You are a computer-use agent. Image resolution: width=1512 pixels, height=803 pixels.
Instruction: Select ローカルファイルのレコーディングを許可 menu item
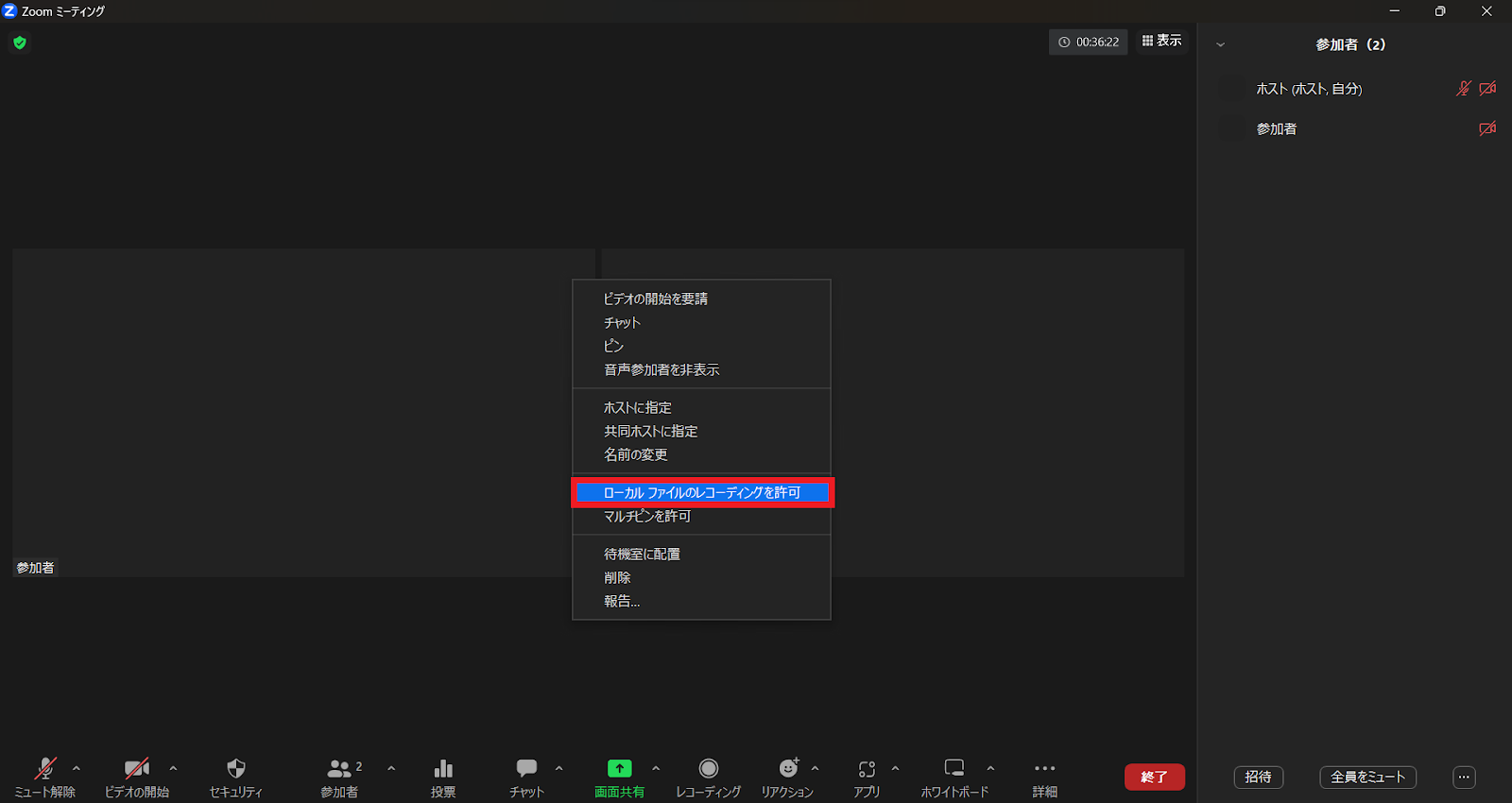click(702, 492)
